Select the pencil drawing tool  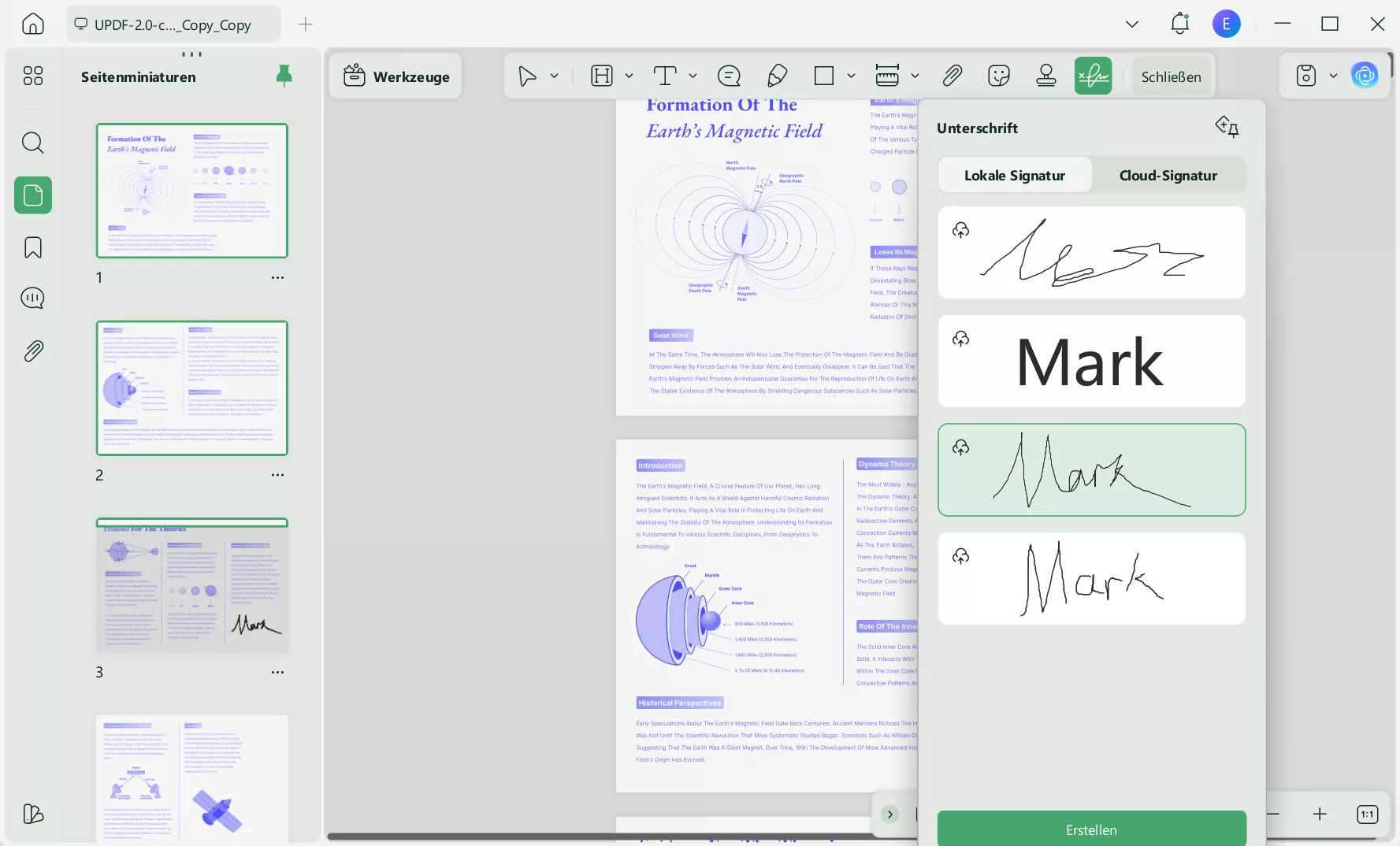point(777,76)
